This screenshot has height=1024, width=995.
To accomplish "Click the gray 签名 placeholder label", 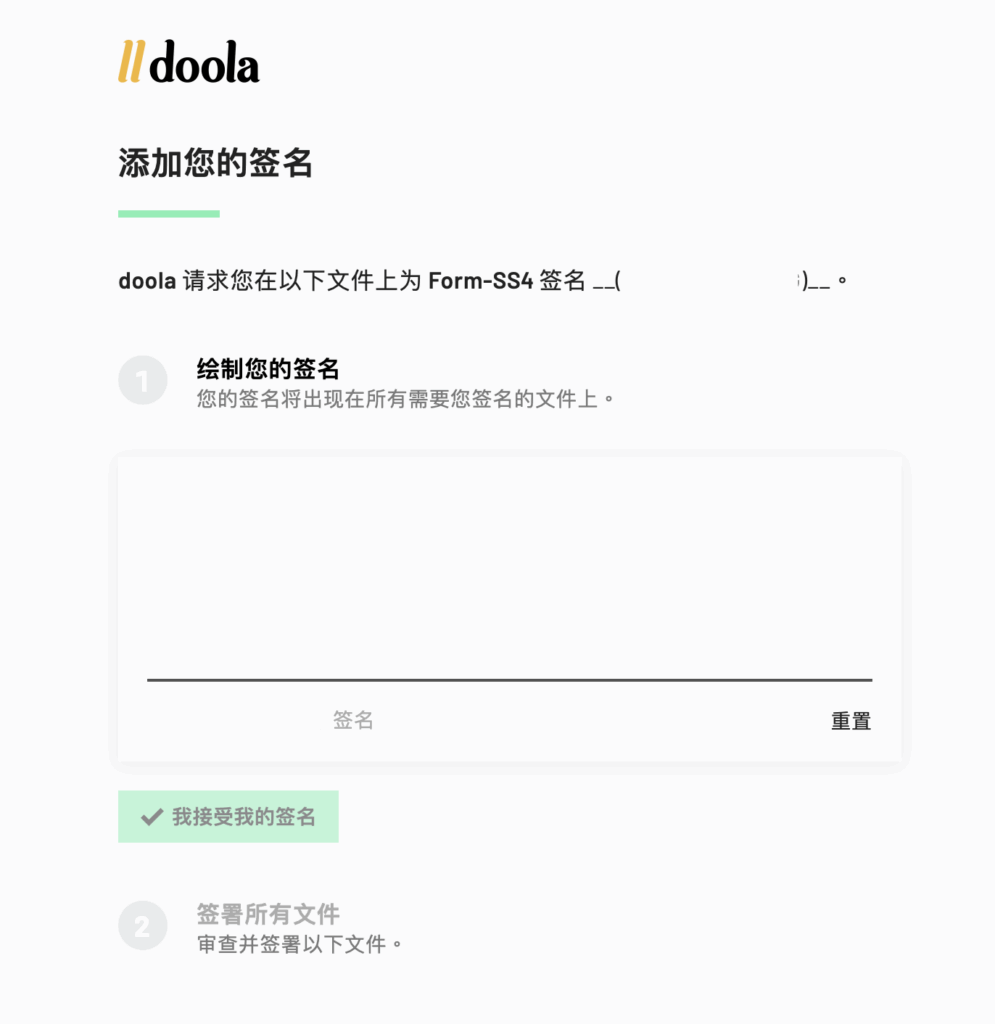I will (x=353, y=720).
